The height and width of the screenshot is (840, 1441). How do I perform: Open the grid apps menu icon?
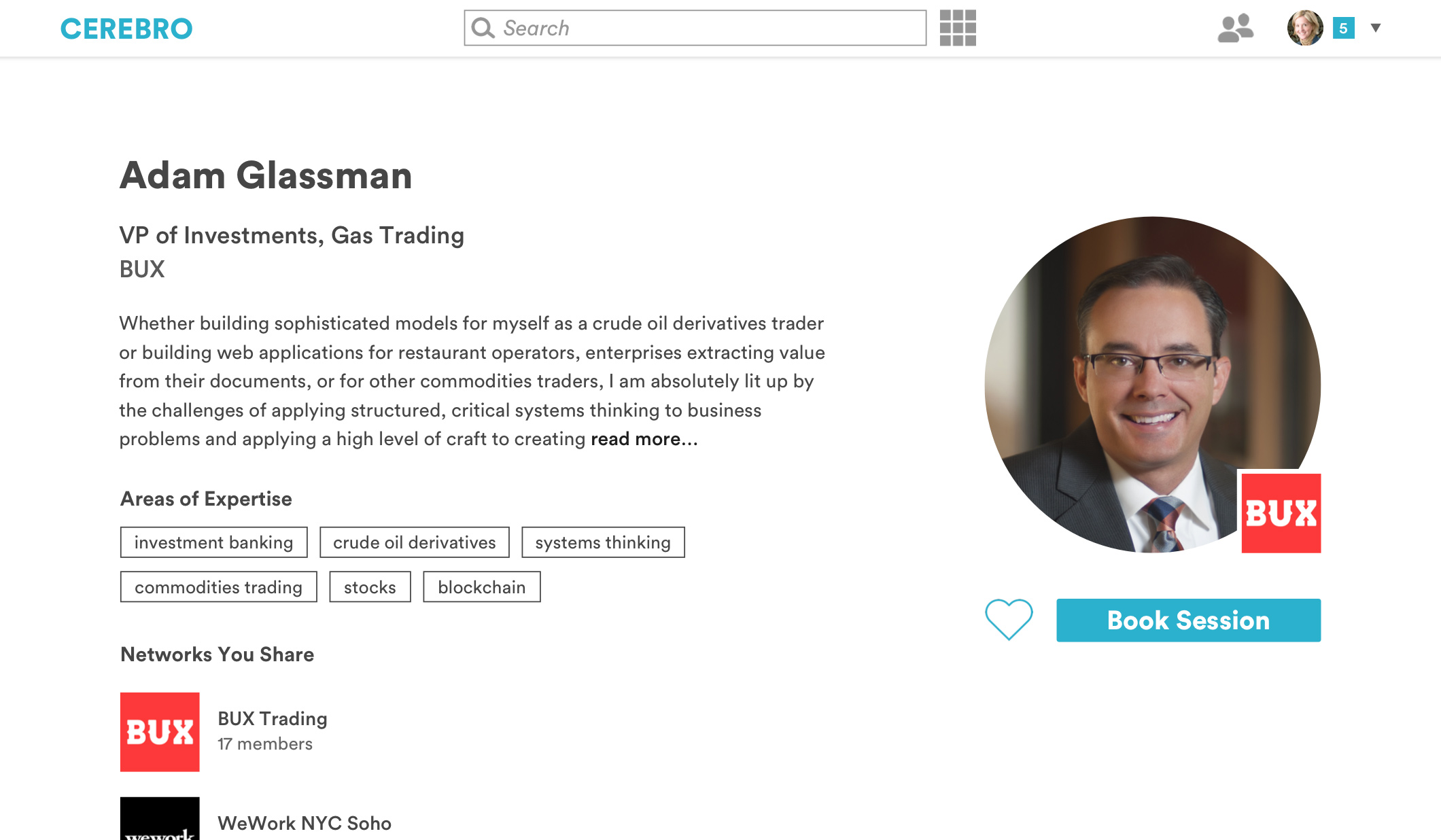point(958,28)
